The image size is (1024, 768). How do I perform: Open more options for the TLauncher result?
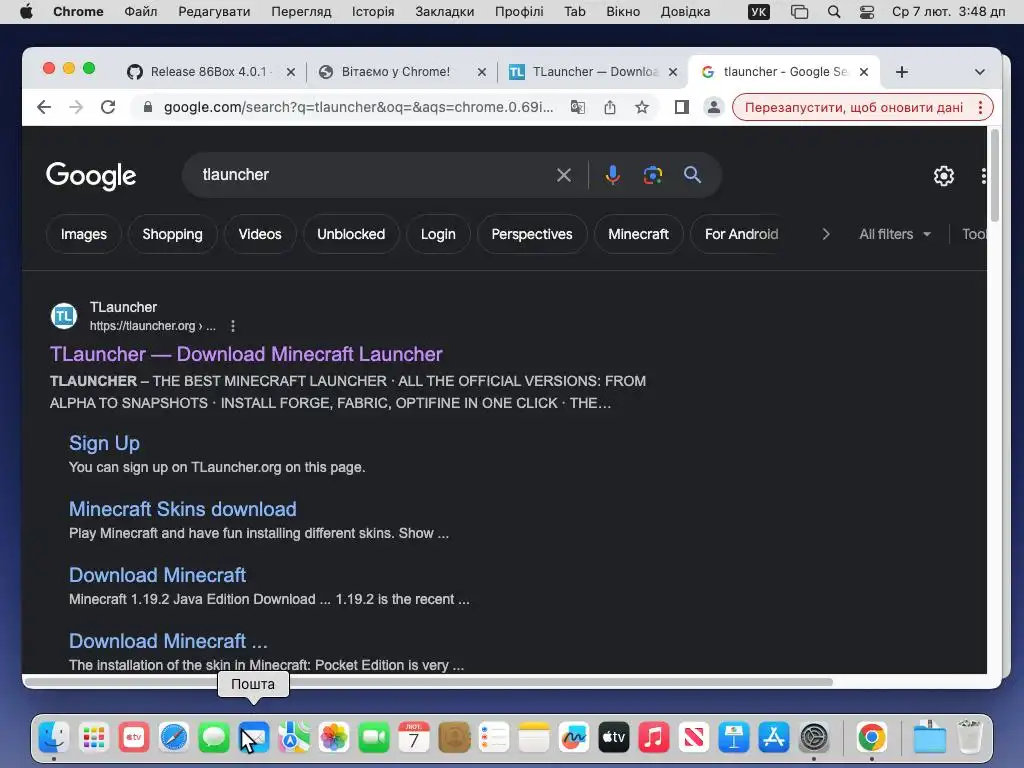point(233,326)
